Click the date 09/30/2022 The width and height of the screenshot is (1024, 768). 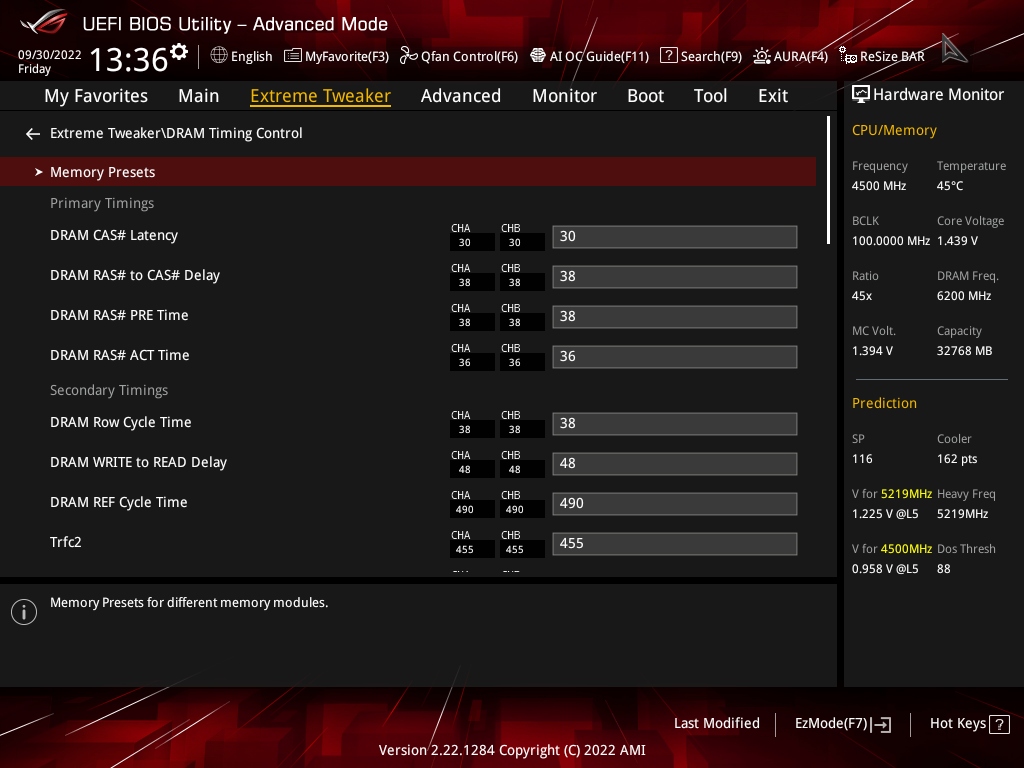50,55
